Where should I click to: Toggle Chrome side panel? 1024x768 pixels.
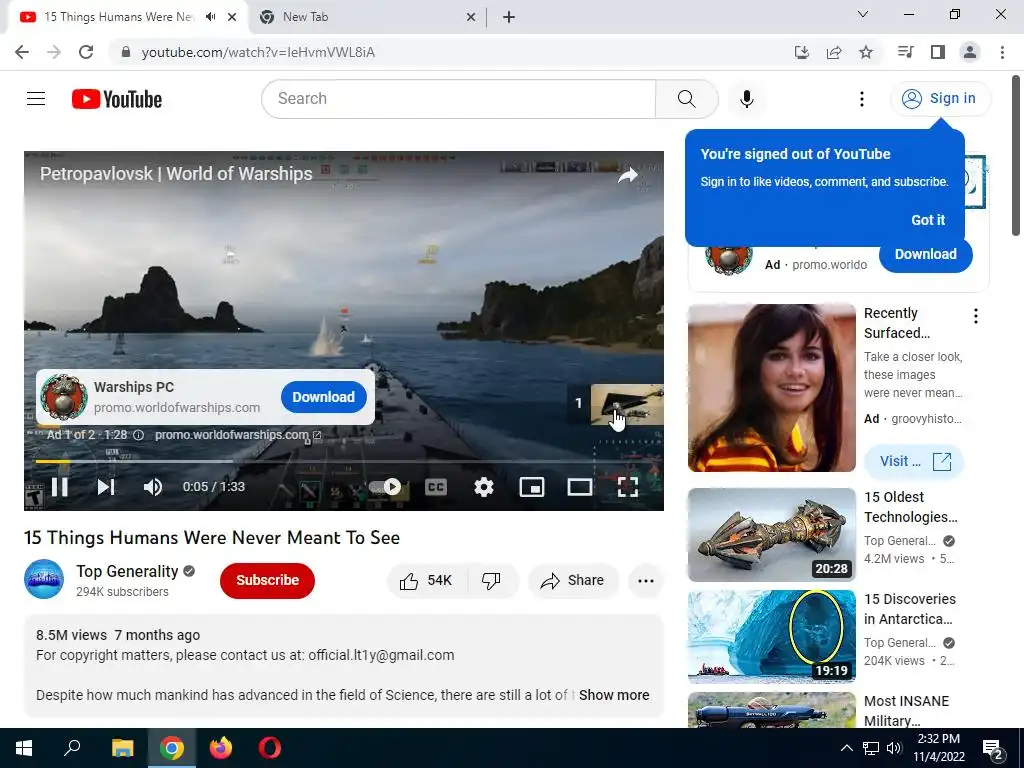(938, 52)
